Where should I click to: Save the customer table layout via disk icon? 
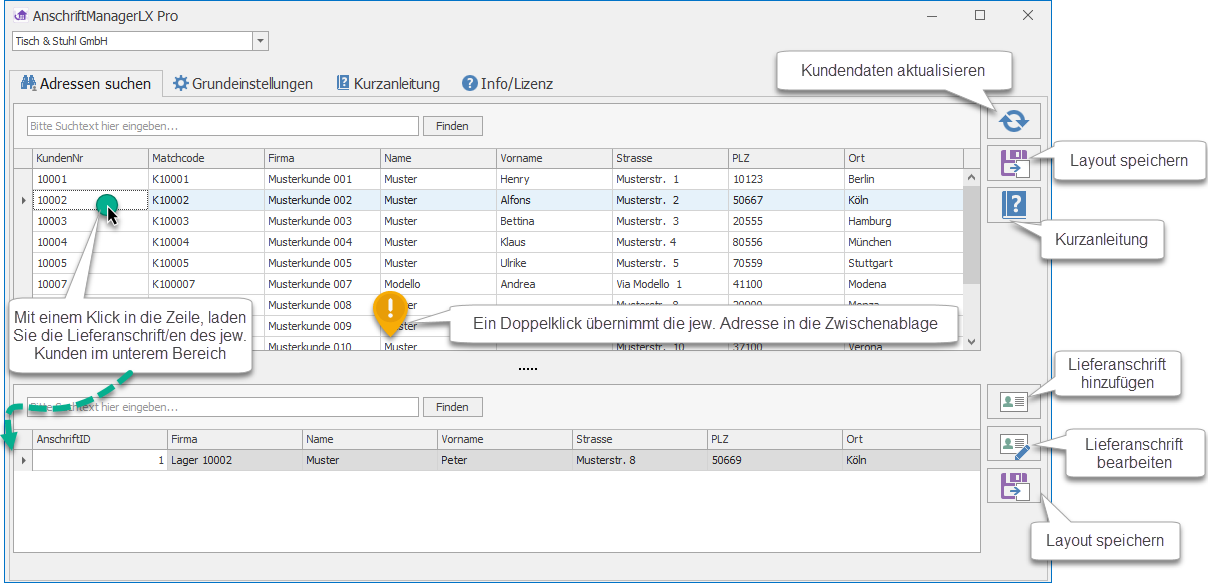[x=1014, y=163]
